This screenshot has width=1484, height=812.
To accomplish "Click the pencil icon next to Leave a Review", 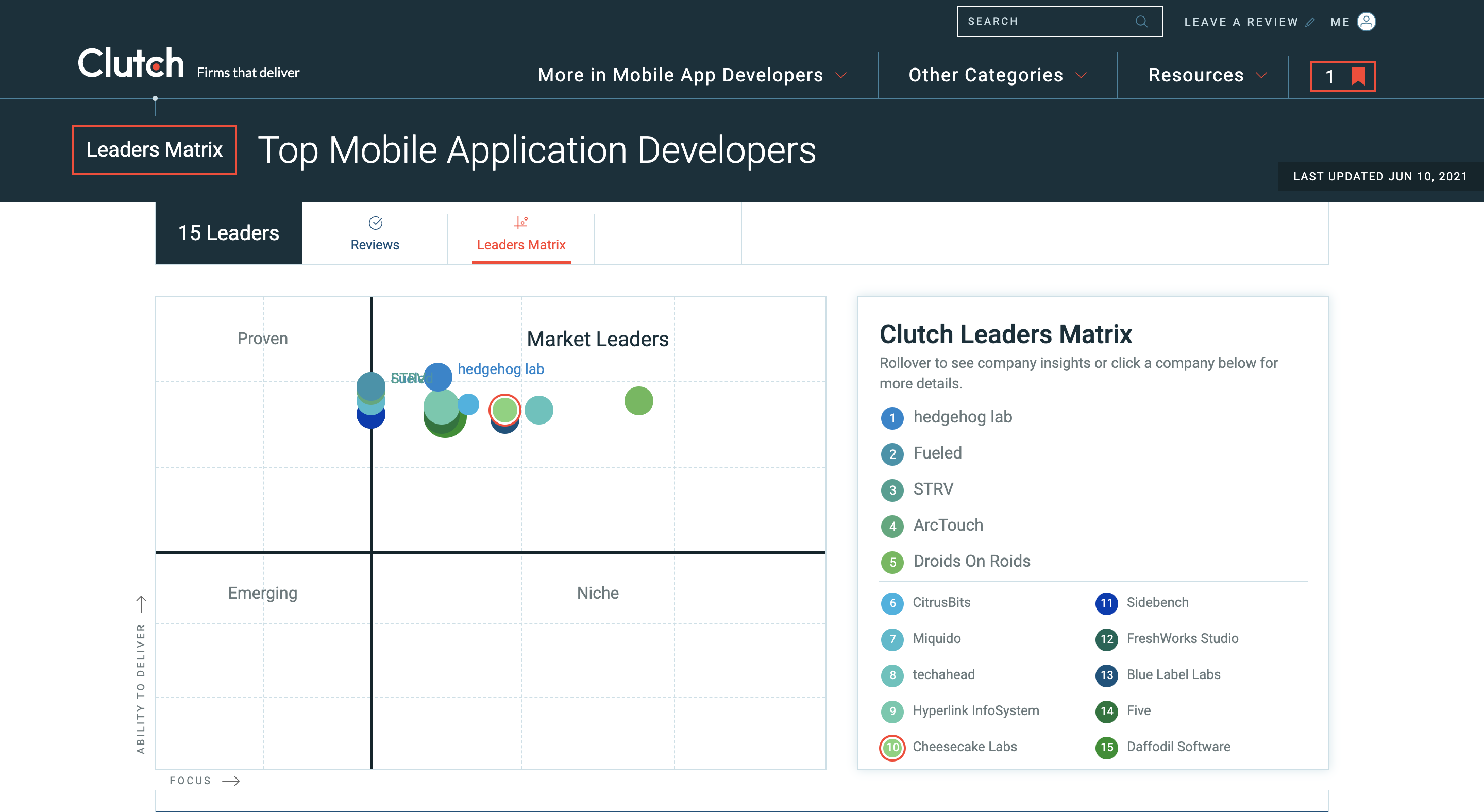I will (x=1309, y=22).
